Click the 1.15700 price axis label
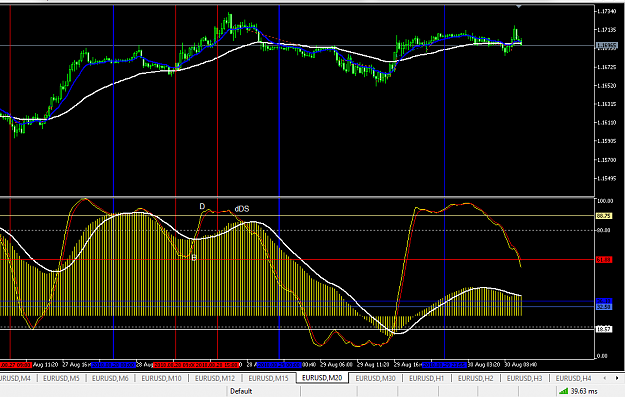This screenshot has width=625, height=397. click(x=607, y=160)
